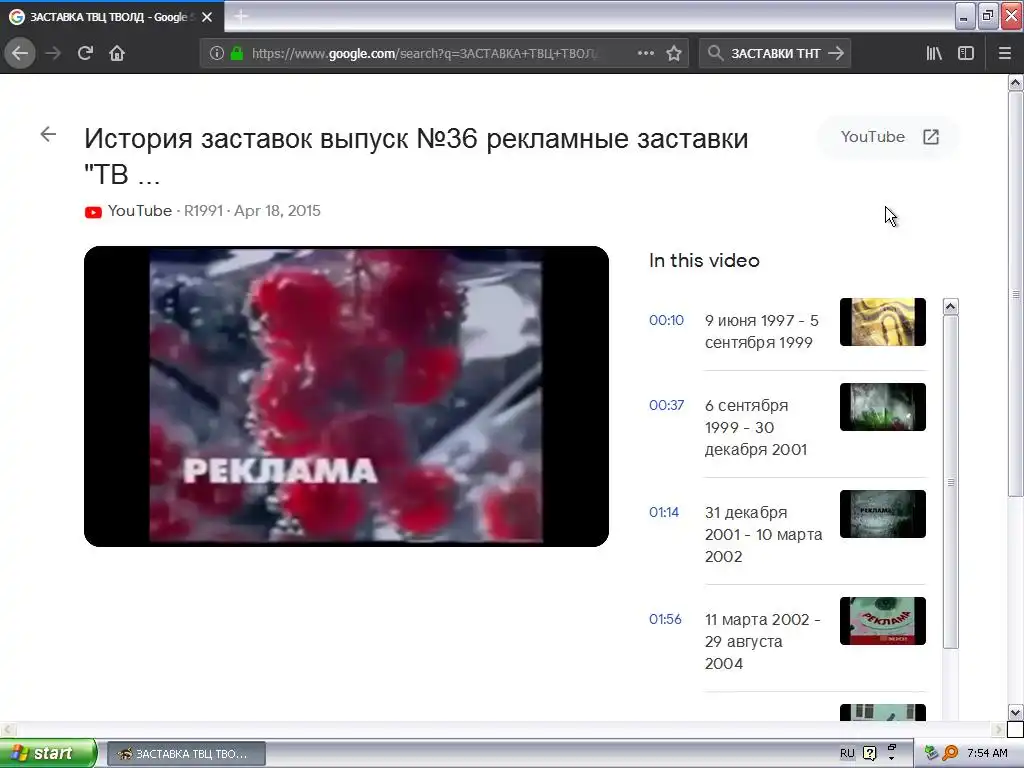Click the 00:37 chapter dark green thumbnail
Viewport: 1024px width, 768px height.
coord(882,407)
